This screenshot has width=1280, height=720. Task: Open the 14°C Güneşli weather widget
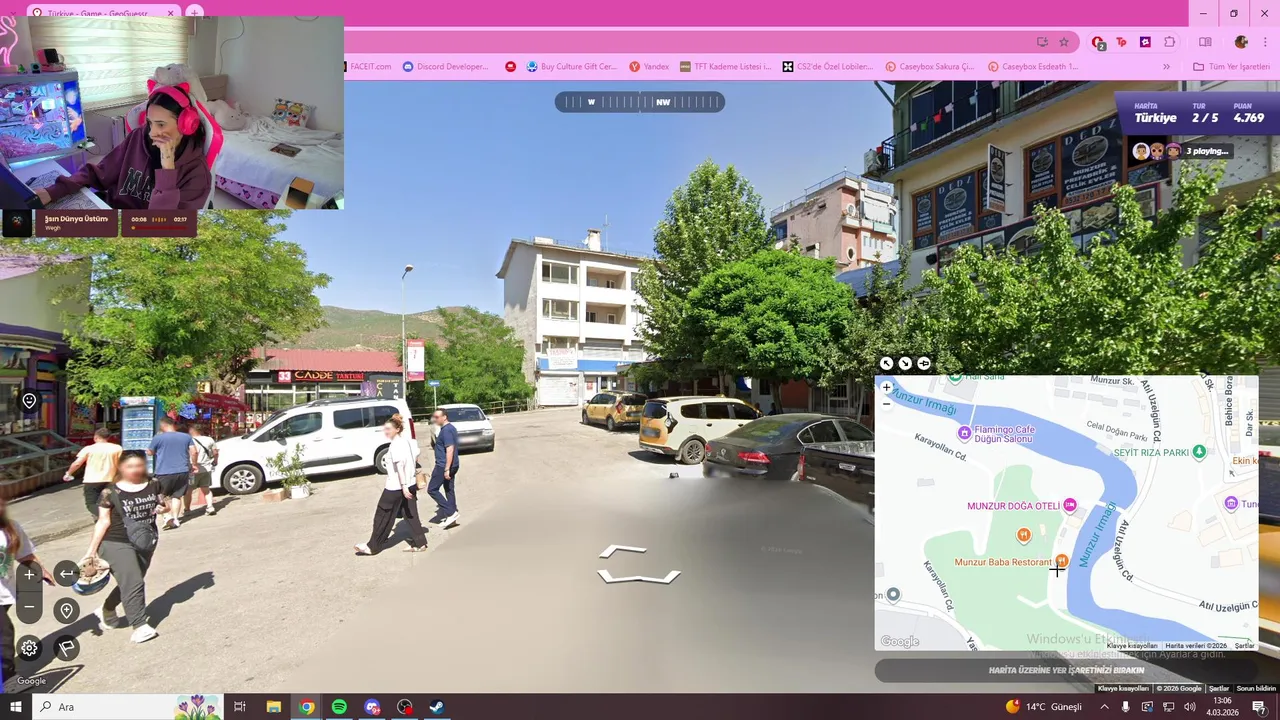coord(1044,707)
